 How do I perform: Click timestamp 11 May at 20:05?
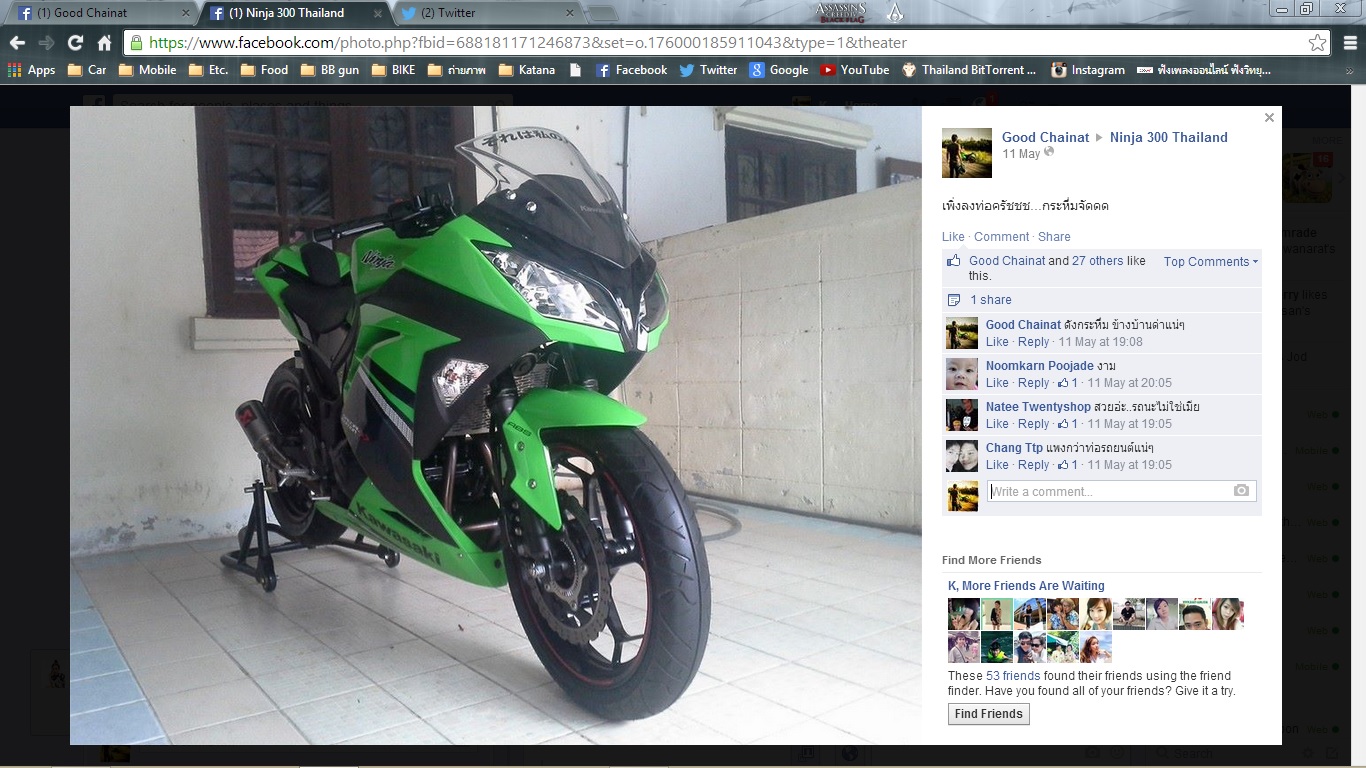[x=1130, y=383]
